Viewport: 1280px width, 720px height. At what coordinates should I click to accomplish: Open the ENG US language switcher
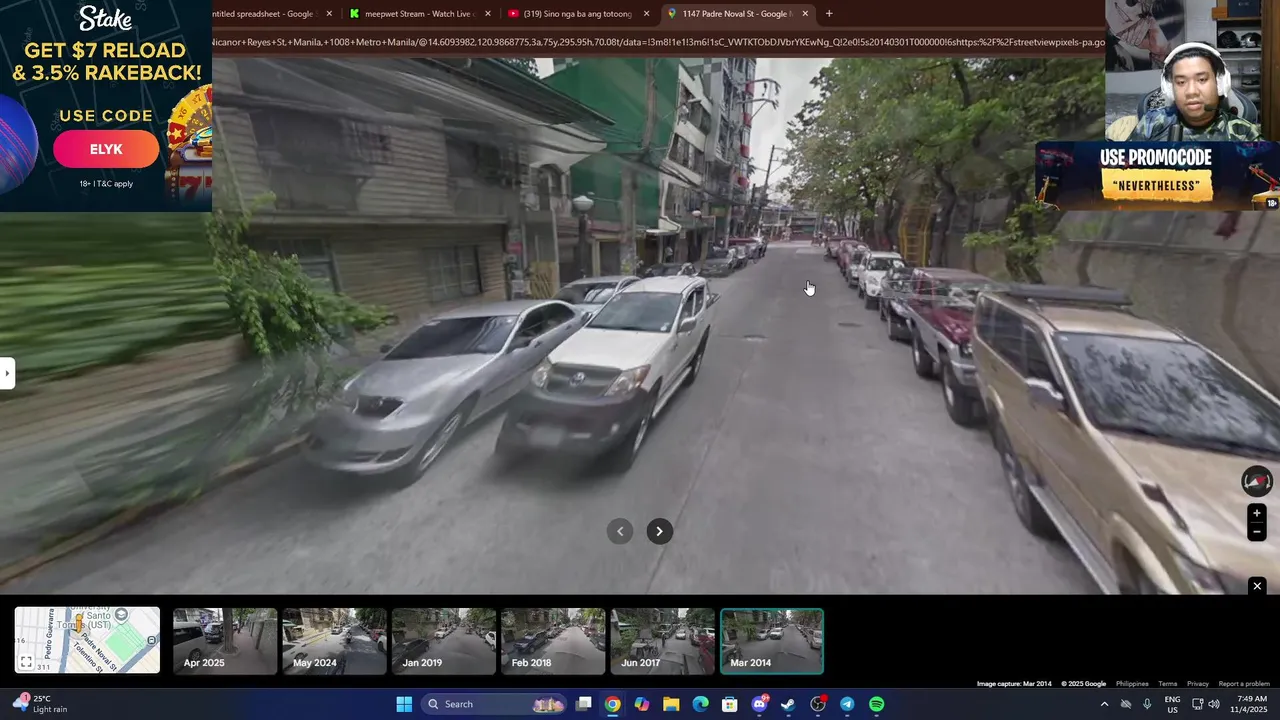click(1172, 704)
